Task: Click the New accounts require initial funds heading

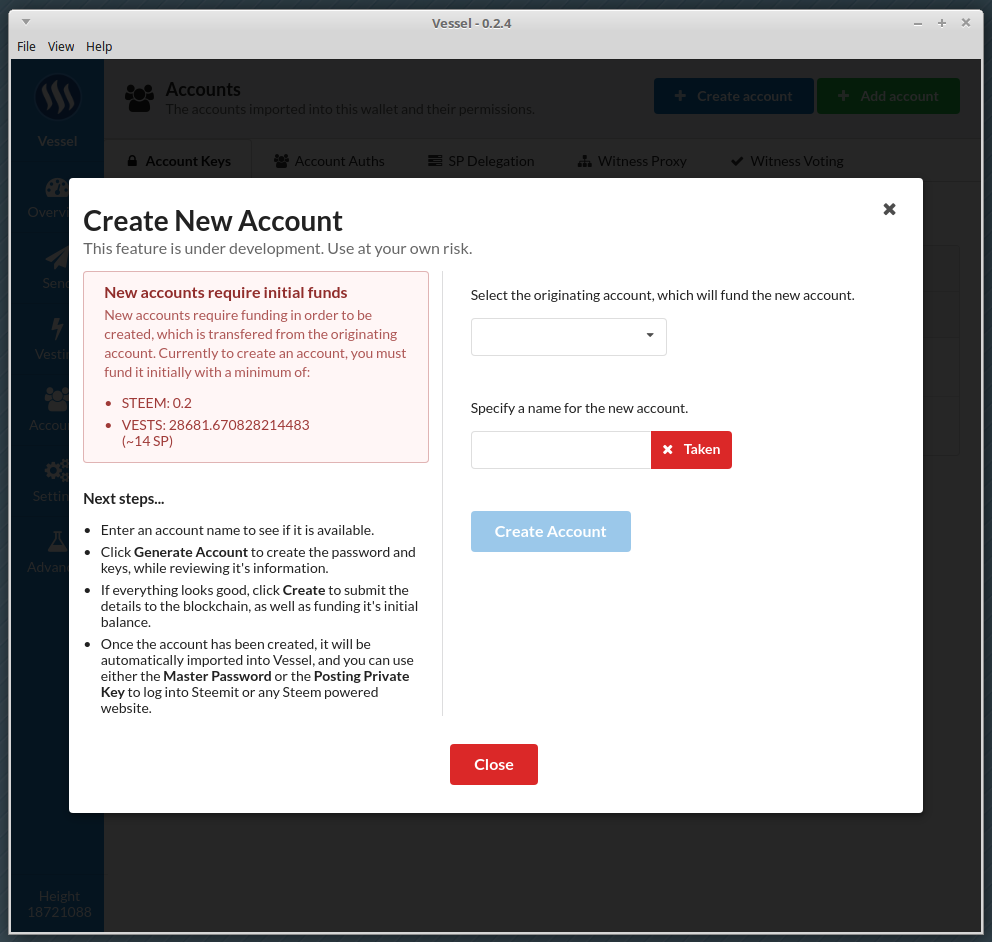Action: click(x=226, y=292)
